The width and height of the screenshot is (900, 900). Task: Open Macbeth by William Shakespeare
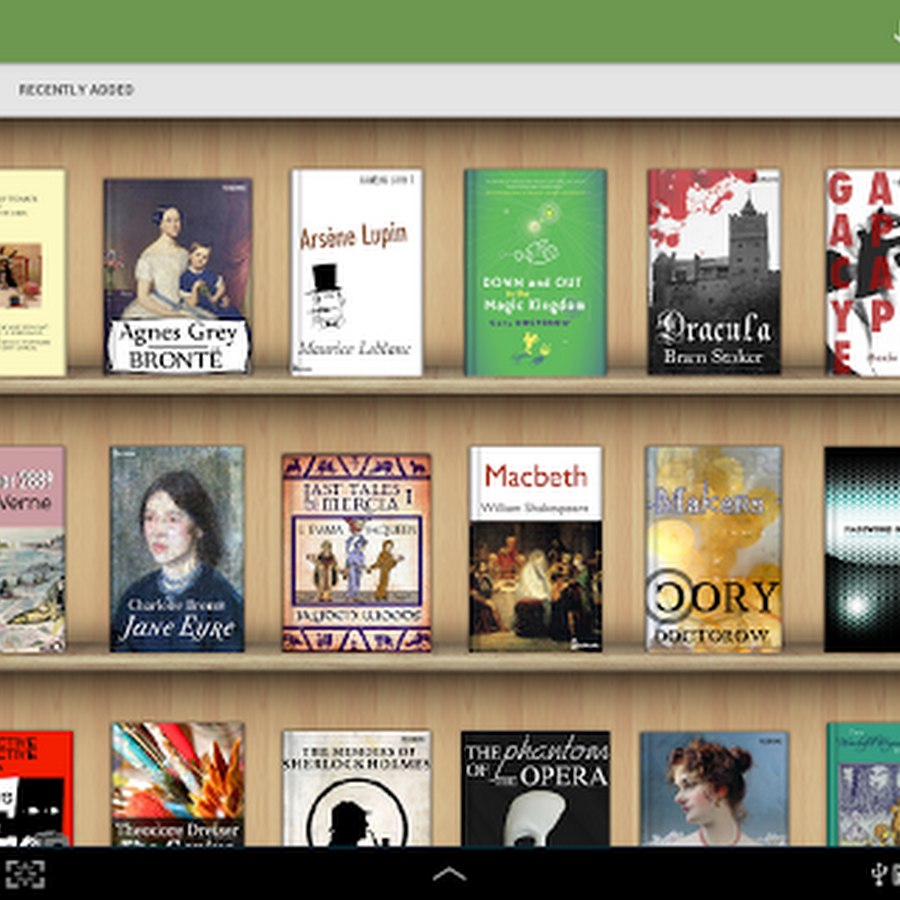point(535,549)
